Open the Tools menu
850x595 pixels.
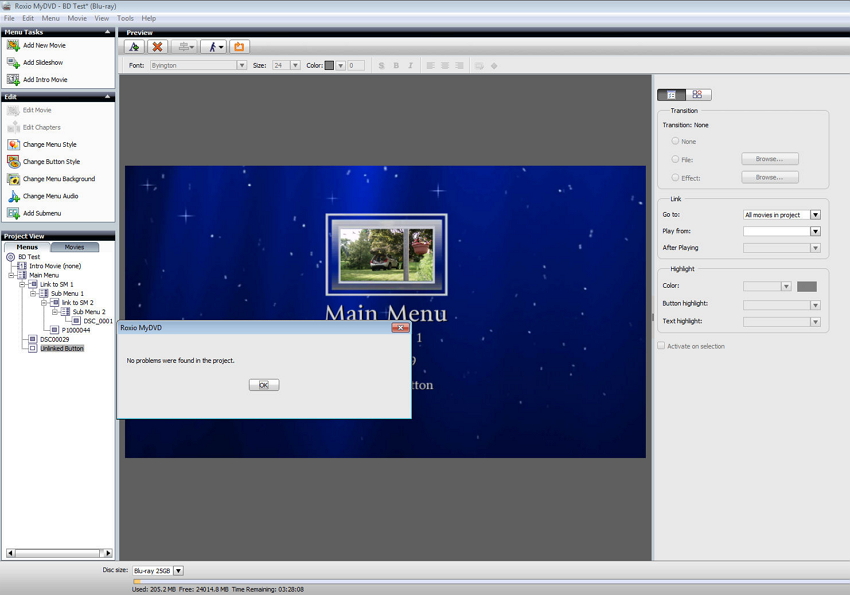tap(125, 18)
